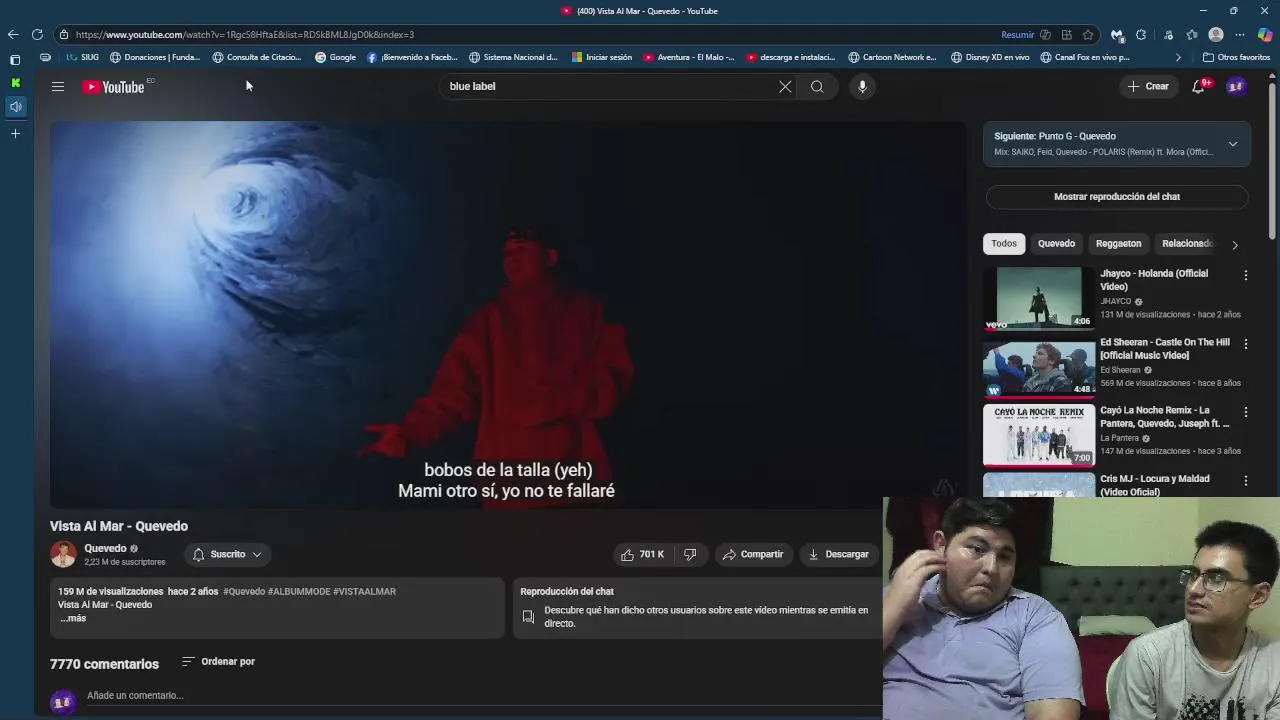
Task: Open browser Settings and more ellipsis
Action: pyautogui.click(x=1240, y=35)
